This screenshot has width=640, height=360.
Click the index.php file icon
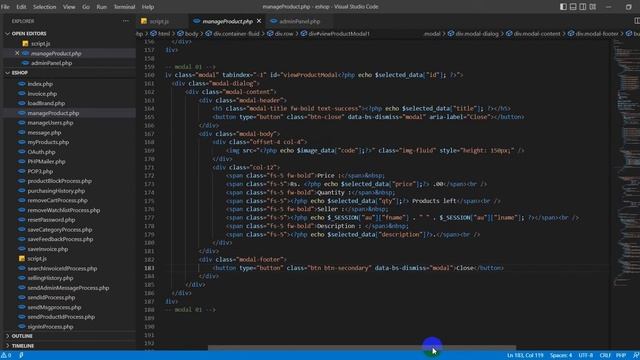pyautogui.click(x=22, y=84)
